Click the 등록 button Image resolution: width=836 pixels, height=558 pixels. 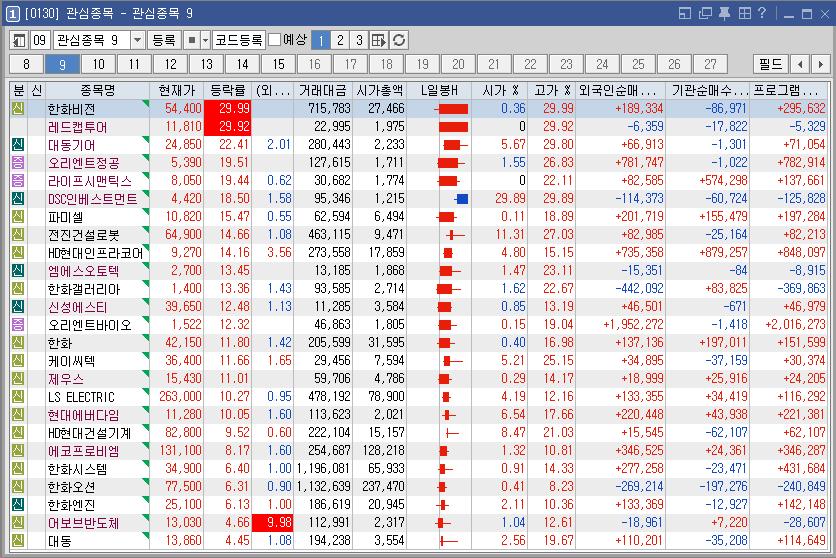coord(164,41)
